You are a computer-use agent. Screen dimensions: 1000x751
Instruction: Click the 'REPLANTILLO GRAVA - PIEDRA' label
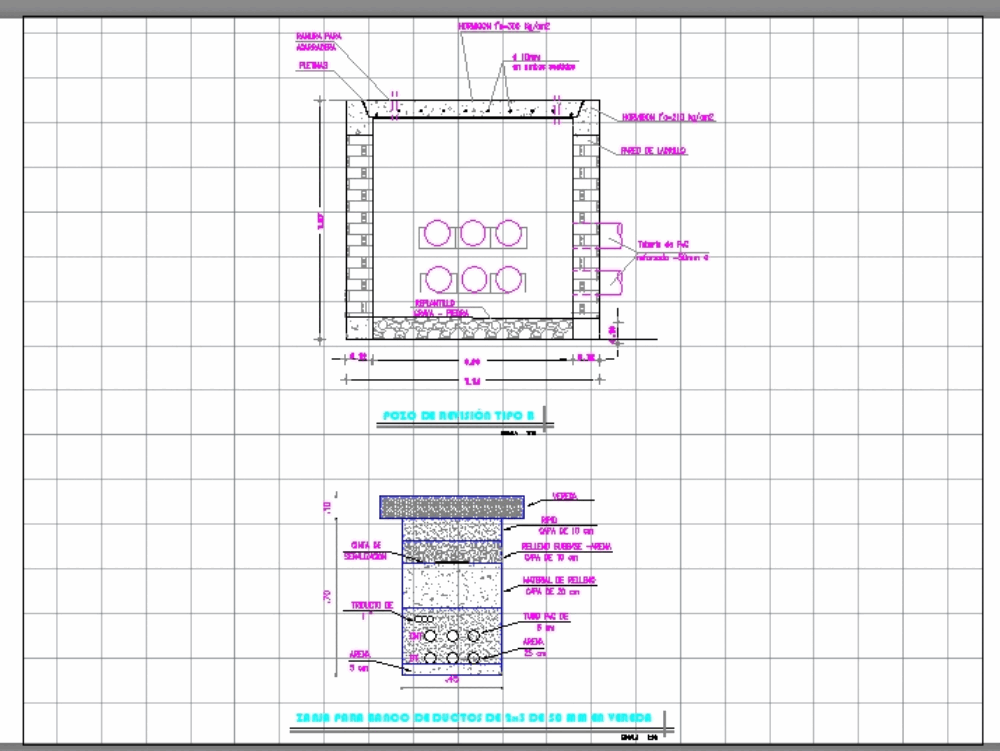click(441, 308)
